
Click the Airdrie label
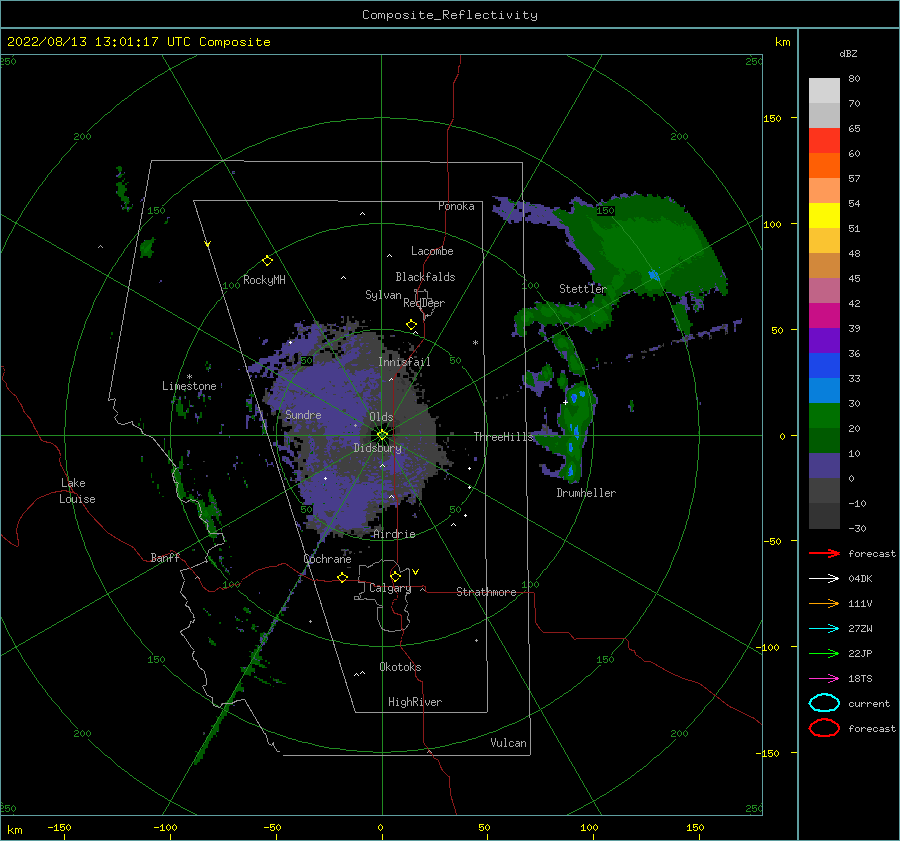pyautogui.click(x=394, y=534)
